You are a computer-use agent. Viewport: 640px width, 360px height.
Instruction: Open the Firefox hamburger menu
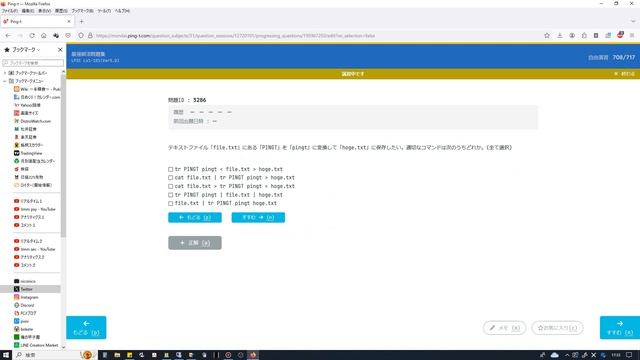tap(632, 36)
